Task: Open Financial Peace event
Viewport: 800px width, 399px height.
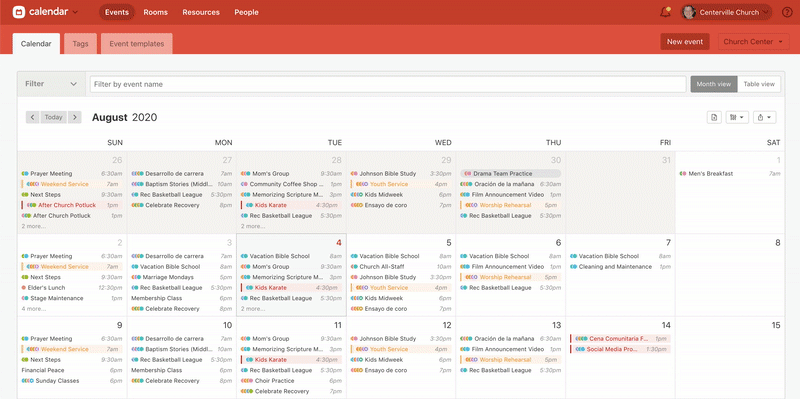Action: click(x=71, y=370)
